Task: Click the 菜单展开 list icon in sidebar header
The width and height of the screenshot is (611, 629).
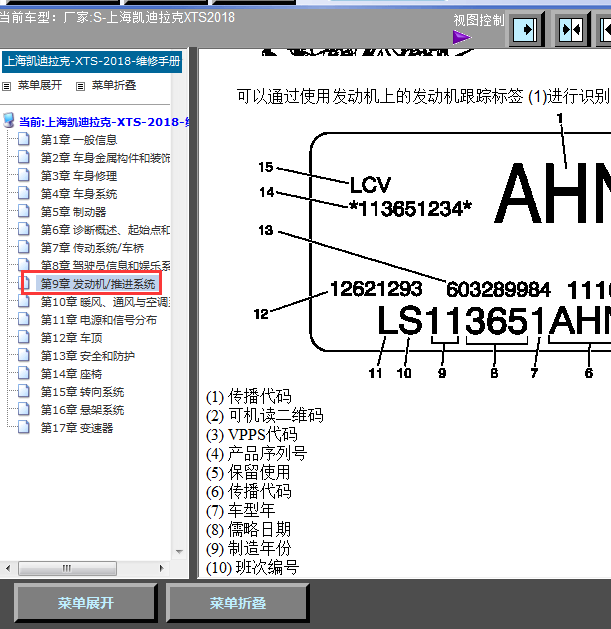Action: pyautogui.click(x=6, y=86)
